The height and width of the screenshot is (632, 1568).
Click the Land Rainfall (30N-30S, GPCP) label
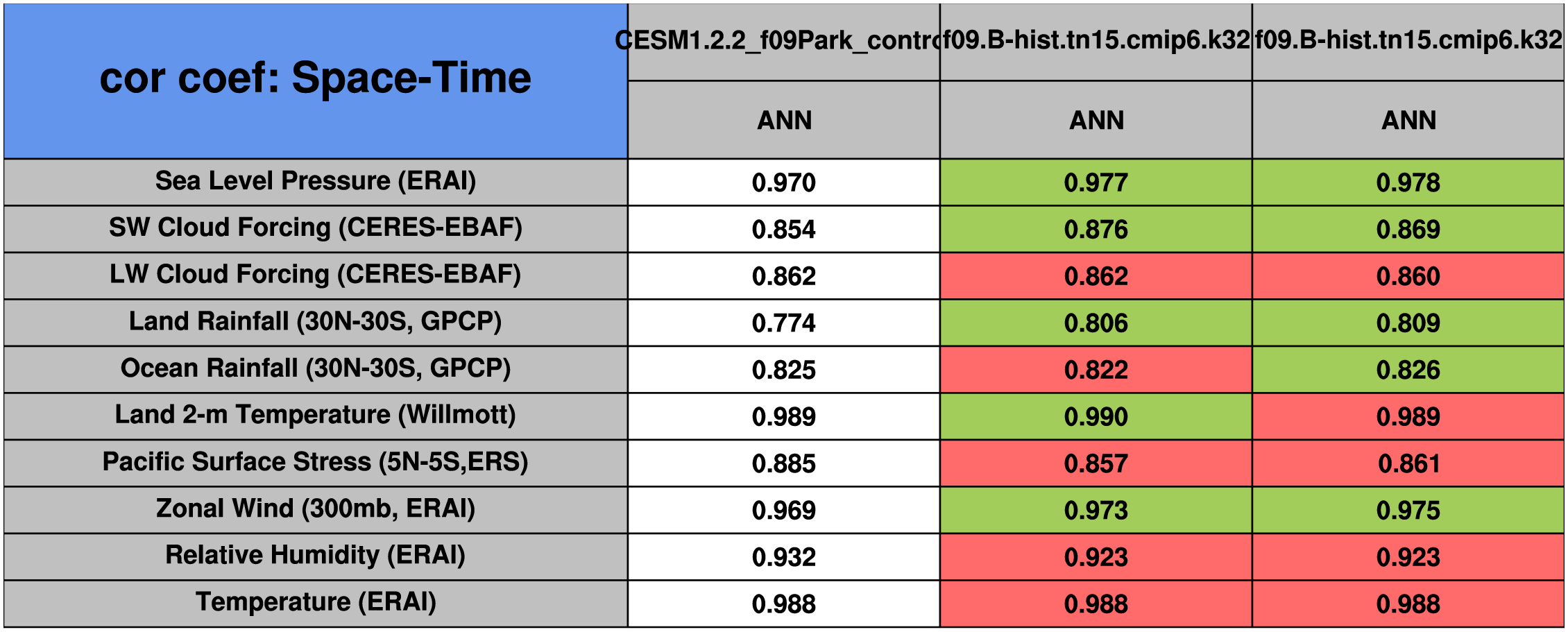click(x=316, y=322)
